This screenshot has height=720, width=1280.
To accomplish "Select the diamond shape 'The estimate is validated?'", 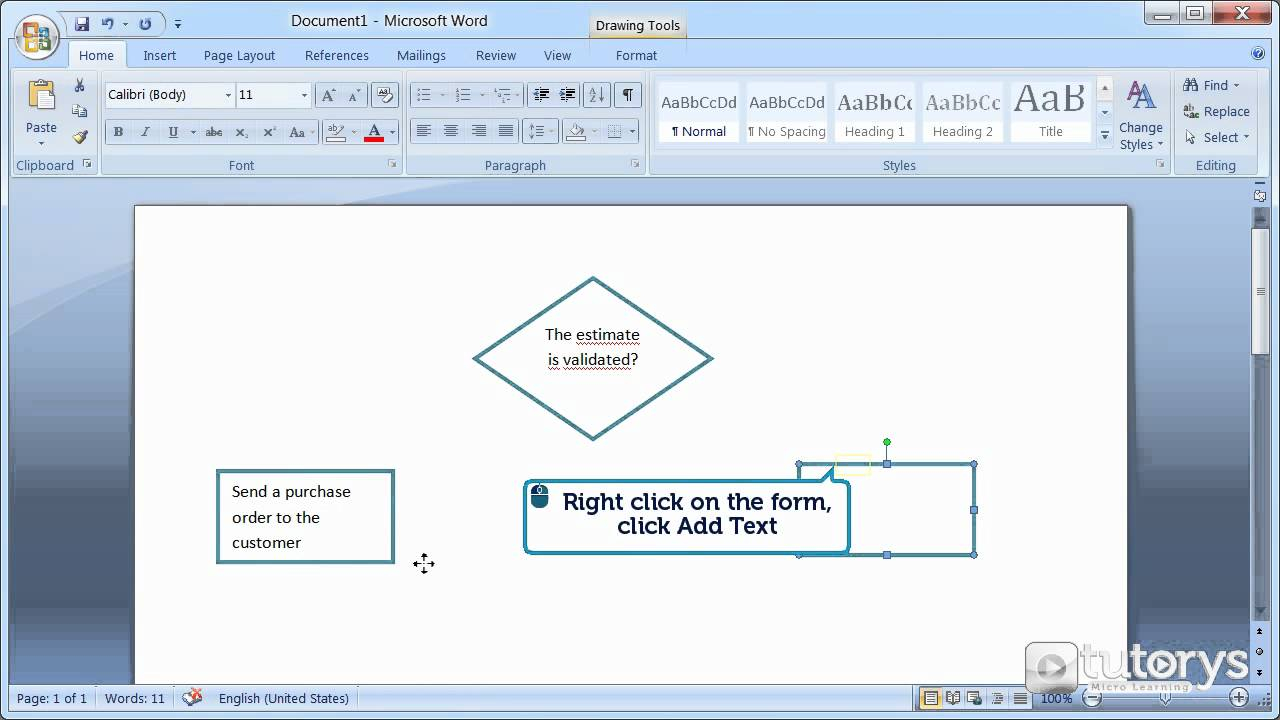I will pyautogui.click(x=593, y=358).
